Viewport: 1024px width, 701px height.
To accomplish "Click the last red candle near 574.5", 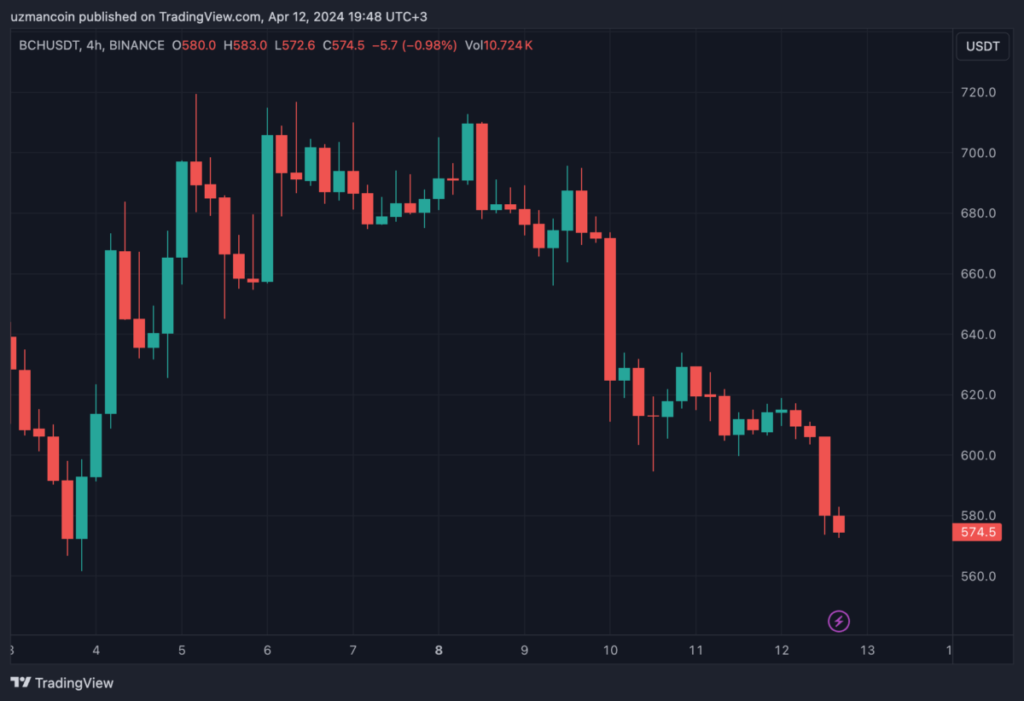I will [x=839, y=524].
